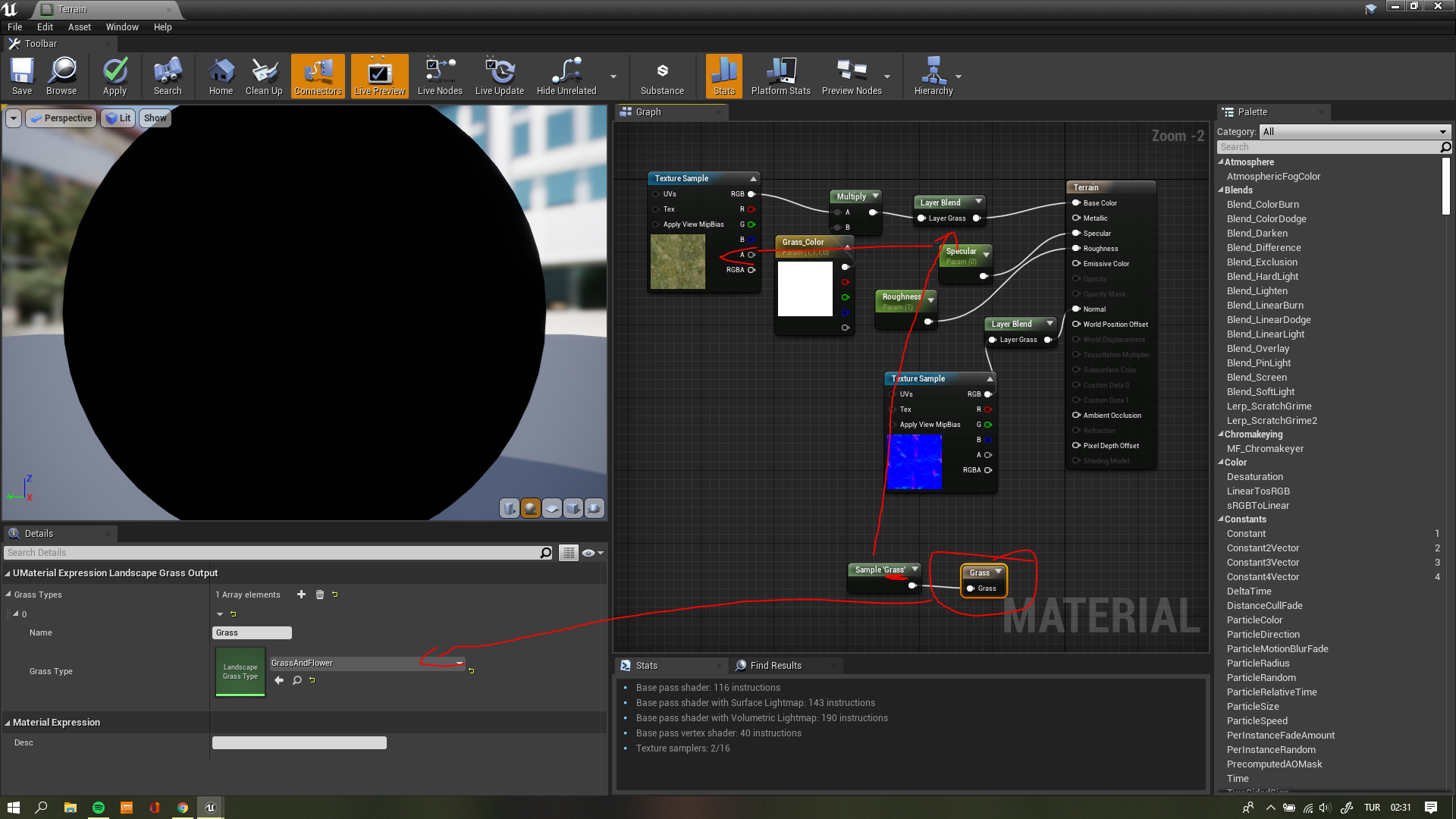Image resolution: width=1456 pixels, height=819 pixels.
Task: Click Hide Unrelated toolbar icon
Action: (x=566, y=76)
